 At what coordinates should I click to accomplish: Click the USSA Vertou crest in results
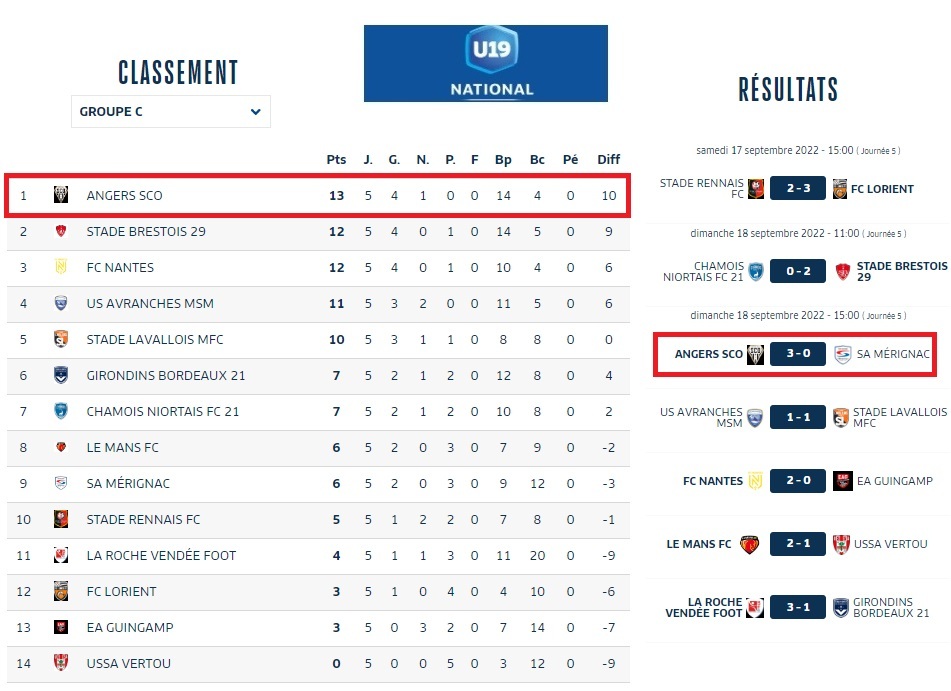click(842, 544)
